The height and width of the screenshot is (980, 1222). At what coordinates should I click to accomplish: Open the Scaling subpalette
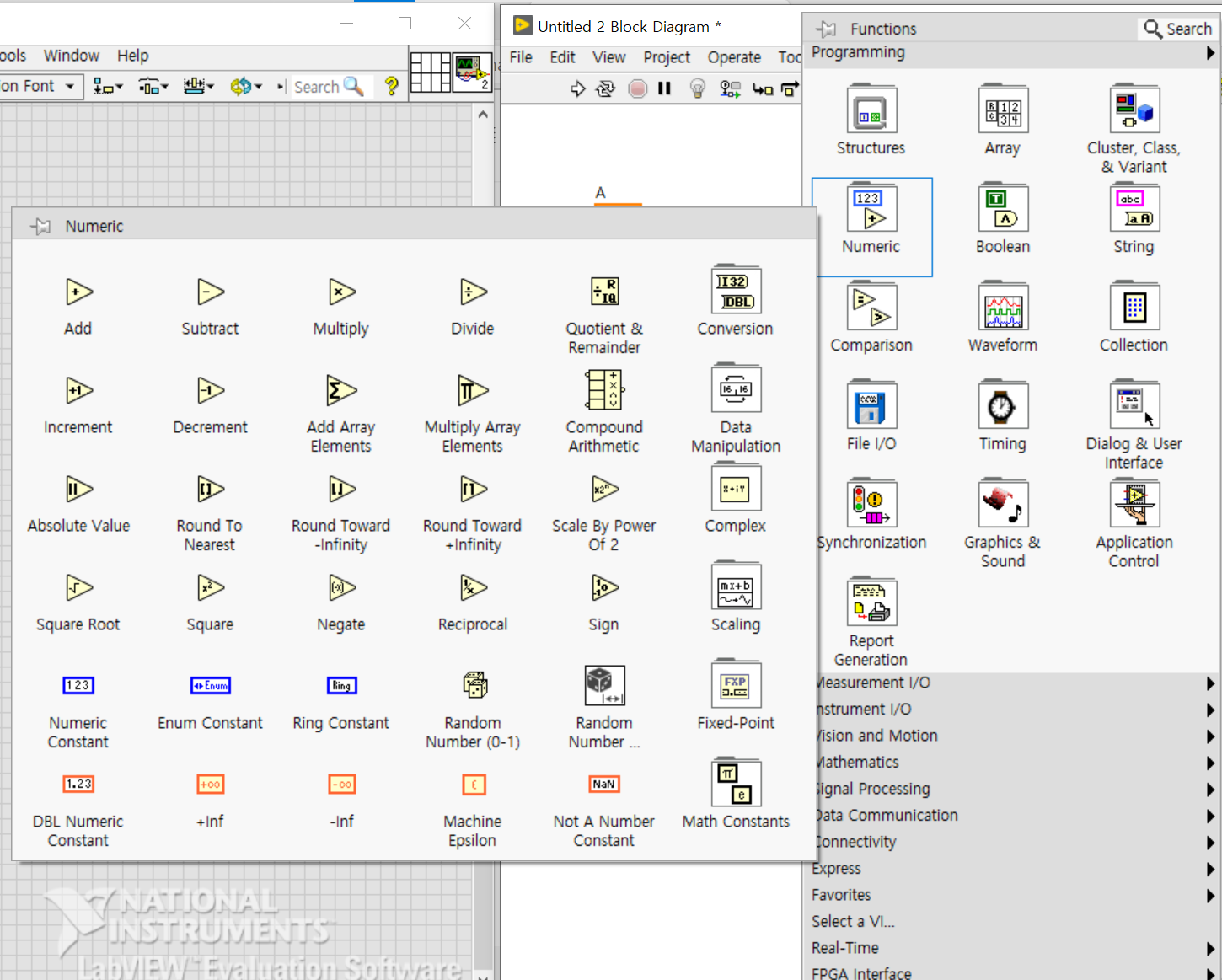pos(736,586)
